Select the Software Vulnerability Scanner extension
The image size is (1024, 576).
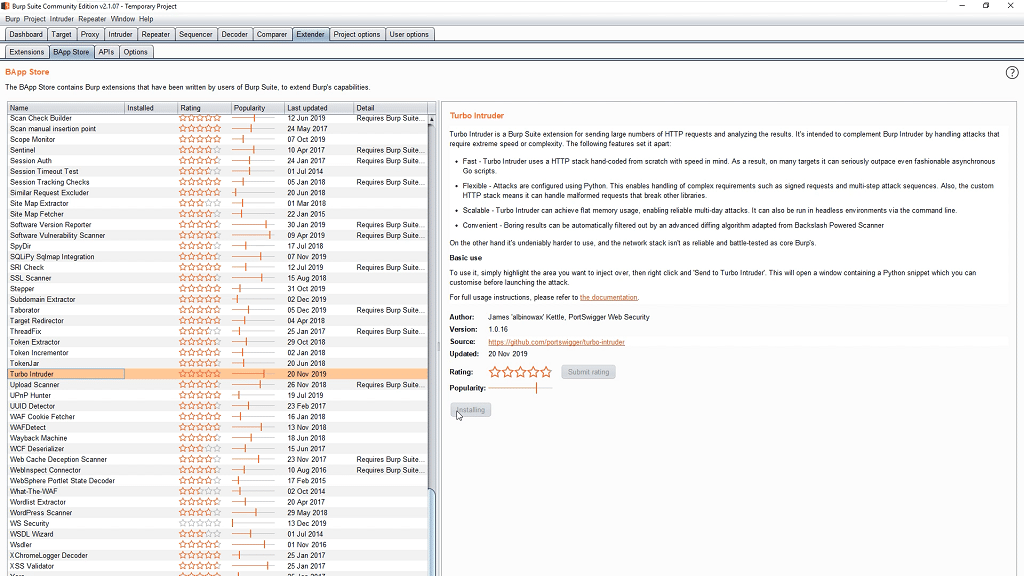point(217,236)
